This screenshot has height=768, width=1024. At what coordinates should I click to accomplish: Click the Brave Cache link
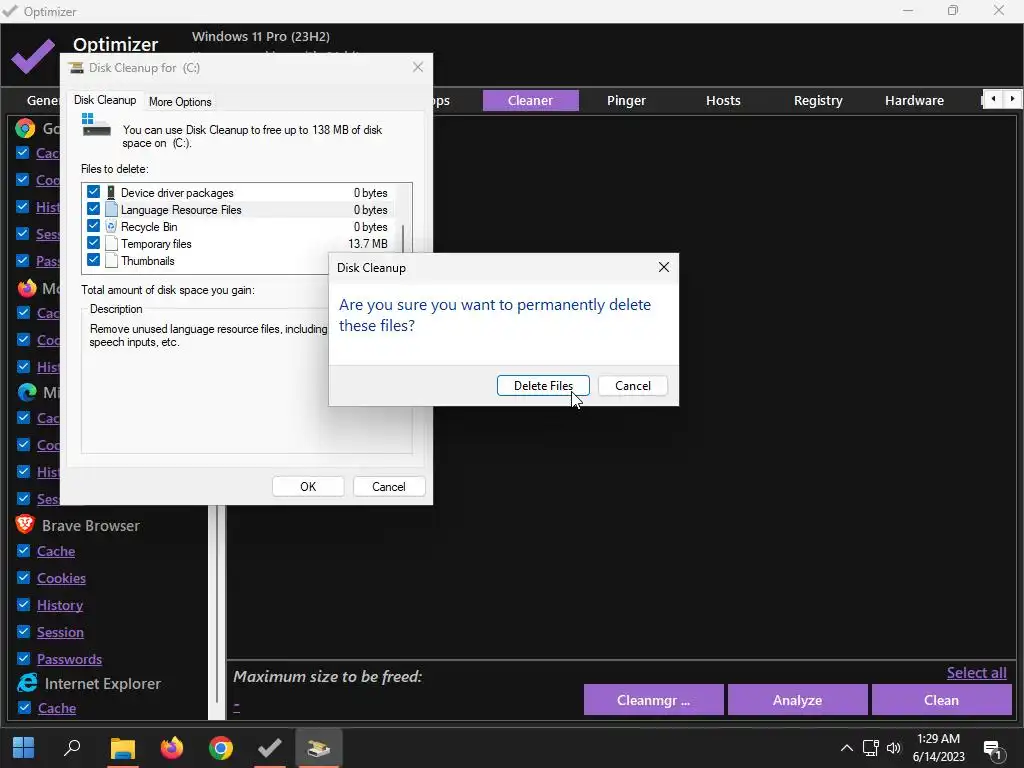pos(56,551)
